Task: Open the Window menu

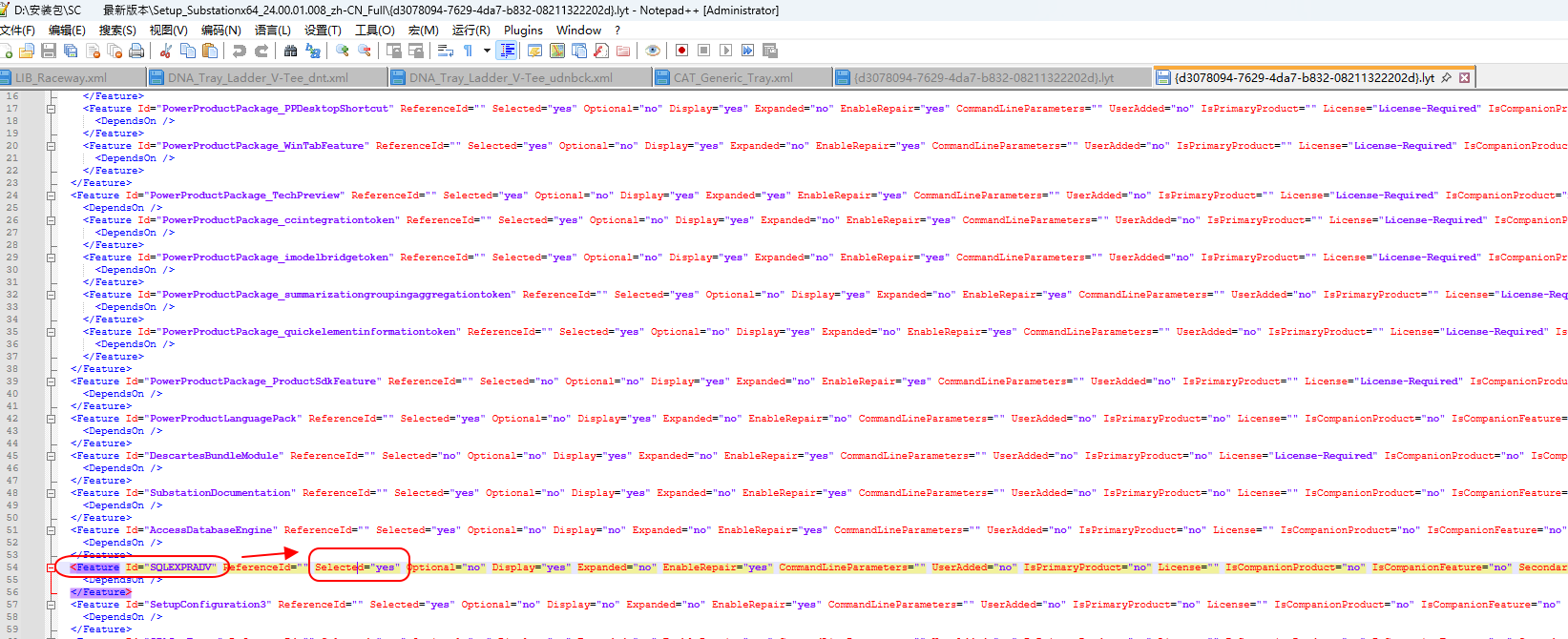Action: tap(578, 31)
